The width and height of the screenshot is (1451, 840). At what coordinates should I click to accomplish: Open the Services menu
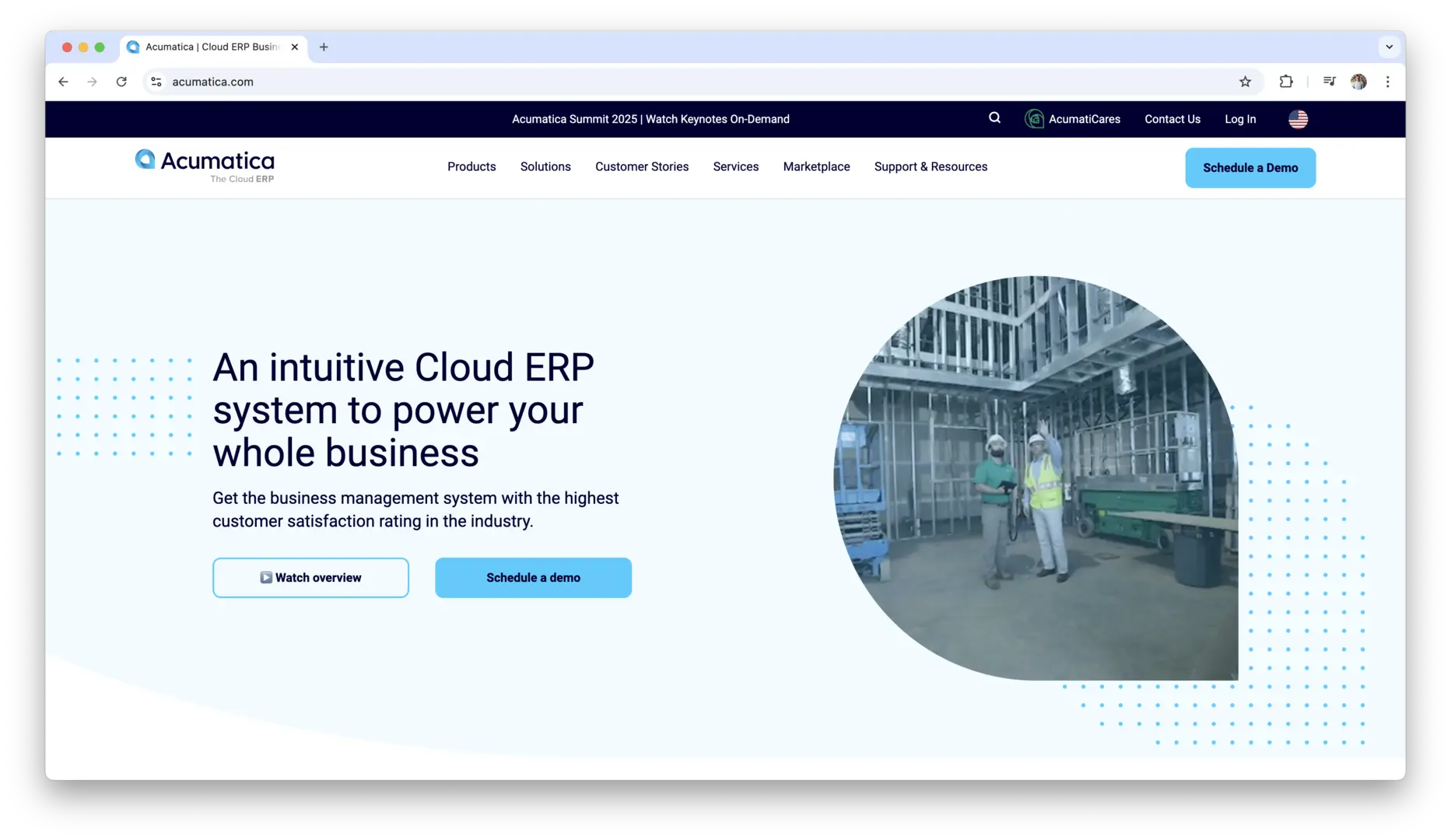(735, 166)
